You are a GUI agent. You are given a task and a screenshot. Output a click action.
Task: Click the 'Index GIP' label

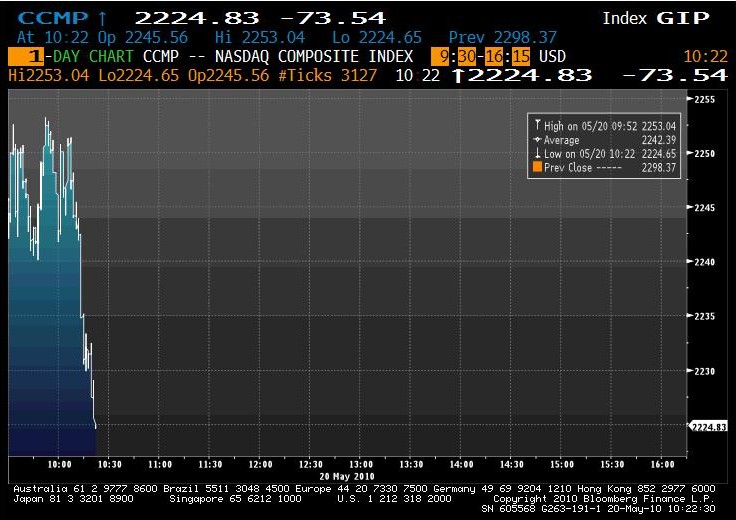point(656,18)
